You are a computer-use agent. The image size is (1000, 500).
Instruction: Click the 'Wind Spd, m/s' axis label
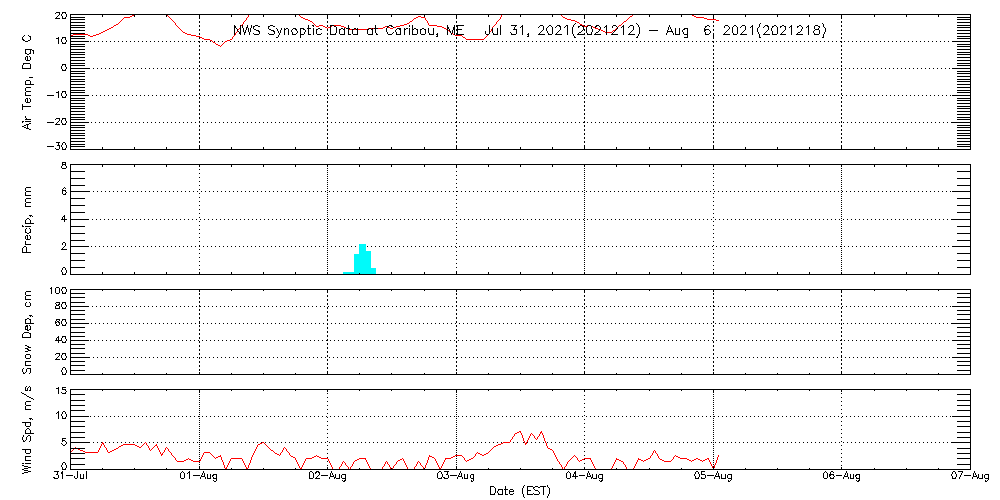tap(28, 428)
